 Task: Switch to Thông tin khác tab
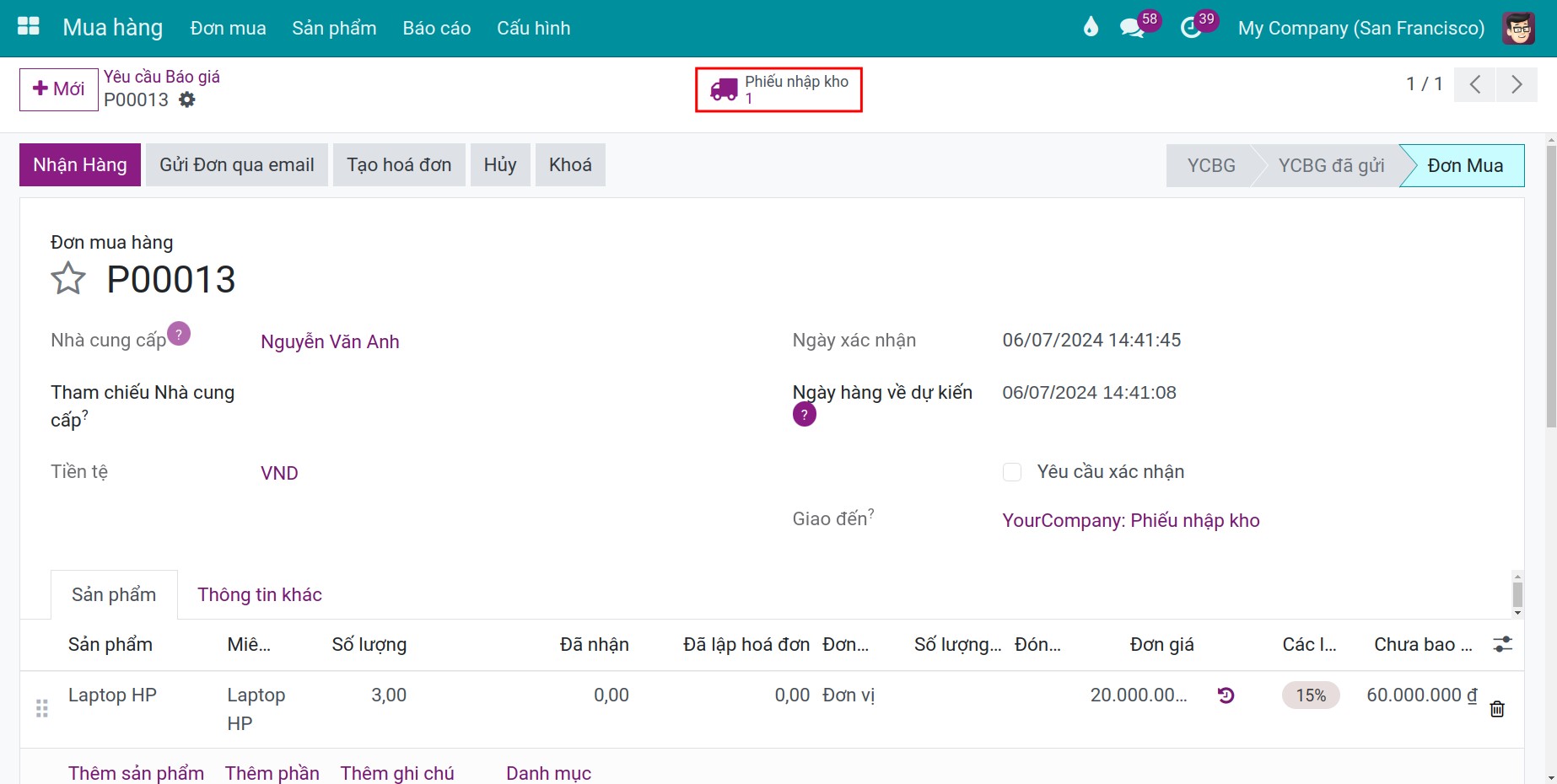point(260,594)
